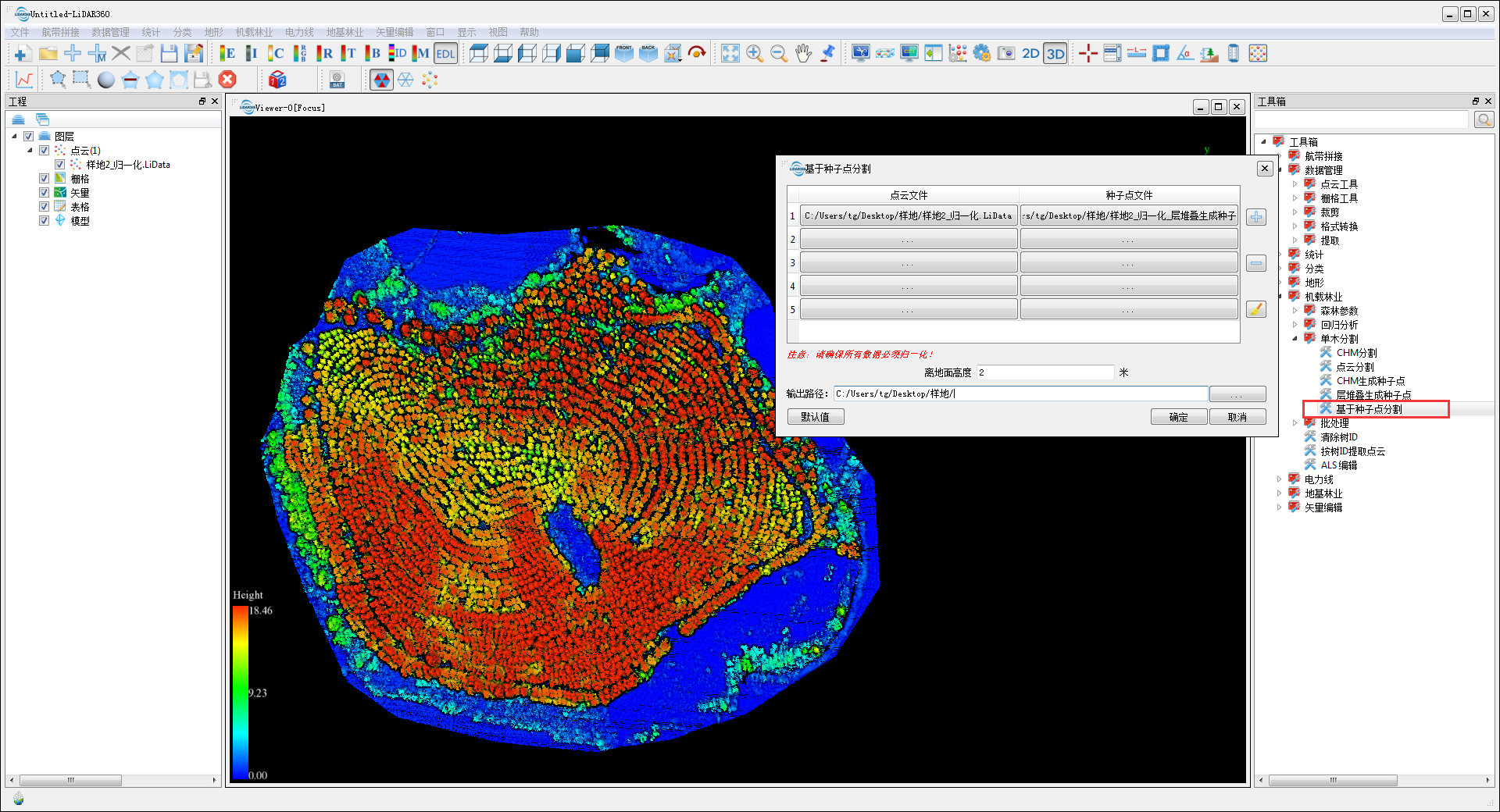Viewport: 1500px width, 812px height.
Task: Switch to the 2D view mode
Action: (1030, 53)
